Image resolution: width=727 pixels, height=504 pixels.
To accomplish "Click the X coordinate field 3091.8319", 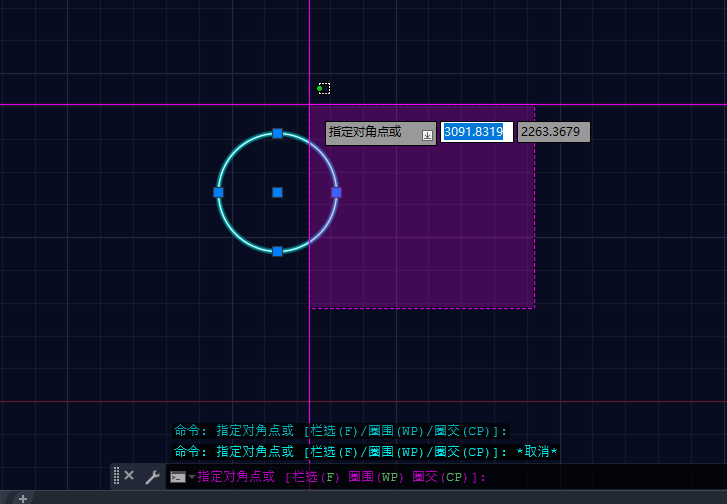I will click(477, 132).
